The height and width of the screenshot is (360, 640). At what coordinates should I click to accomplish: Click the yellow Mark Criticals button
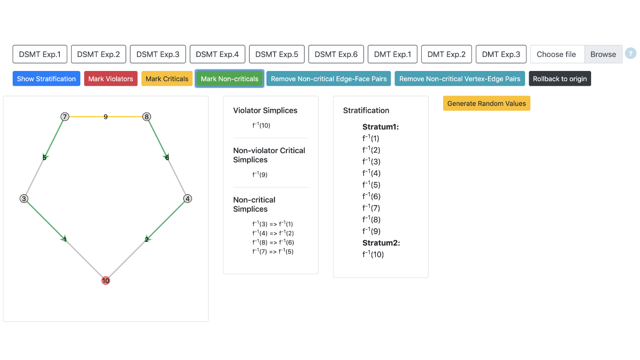click(x=167, y=79)
